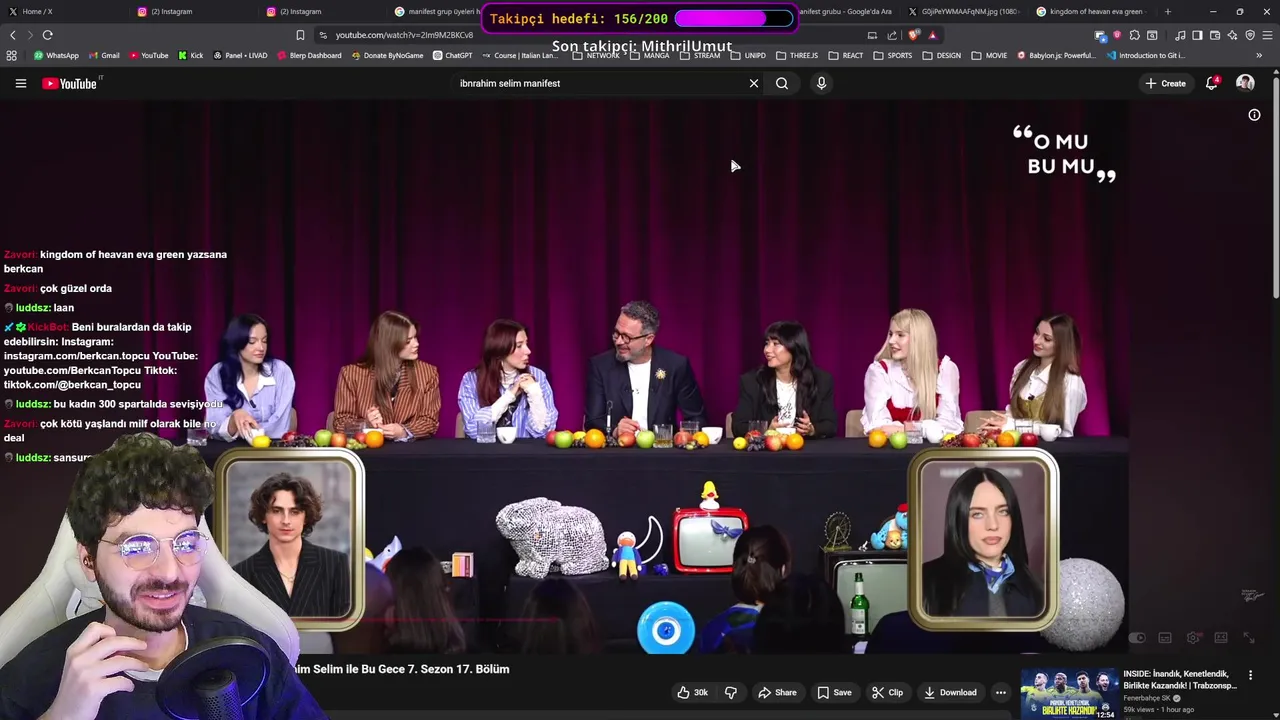Bookmark this page in the address bar
This screenshot has height=720, width=1280.
(300, 35)
